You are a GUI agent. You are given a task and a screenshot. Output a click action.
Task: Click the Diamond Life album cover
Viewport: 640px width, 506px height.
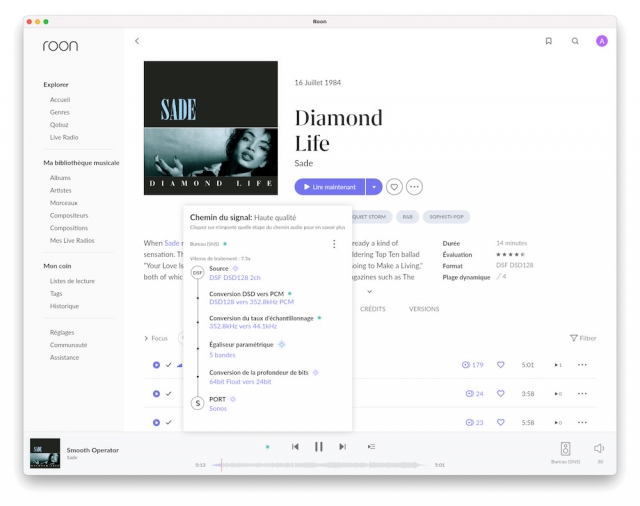pos(211,128)
